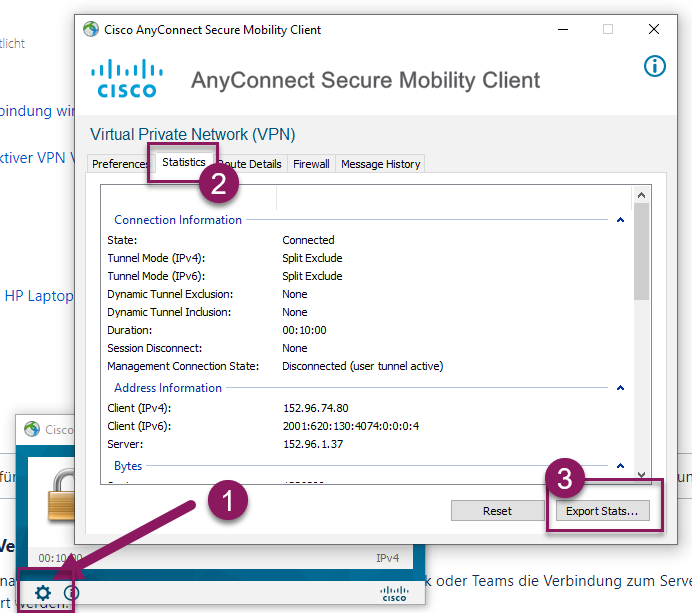Open the Preferences tab

119,164
